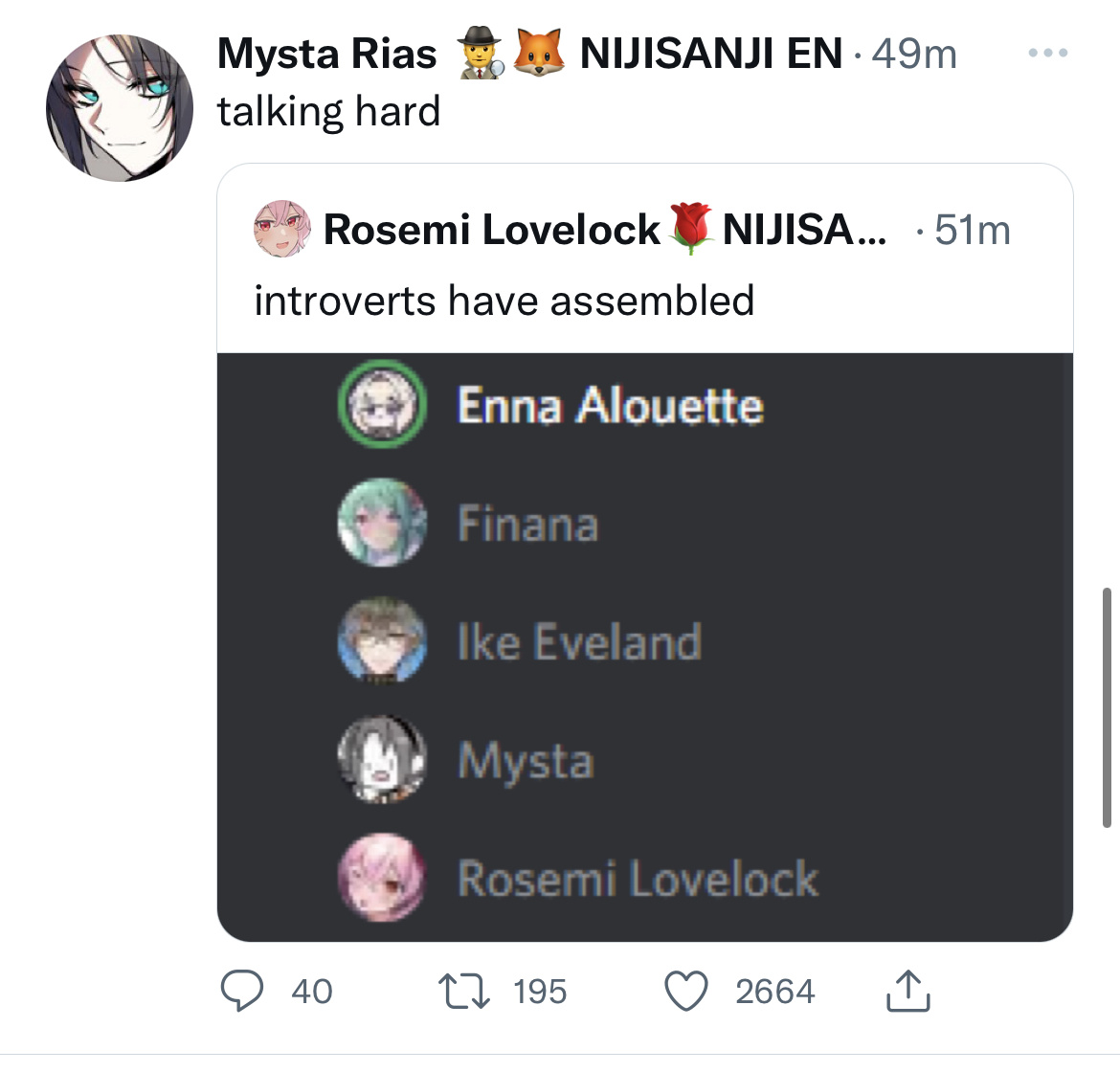Click the reply speech bubble icon
Image resolution: width=1120 pixels, height=1072 pixels.
click(241, 991)
